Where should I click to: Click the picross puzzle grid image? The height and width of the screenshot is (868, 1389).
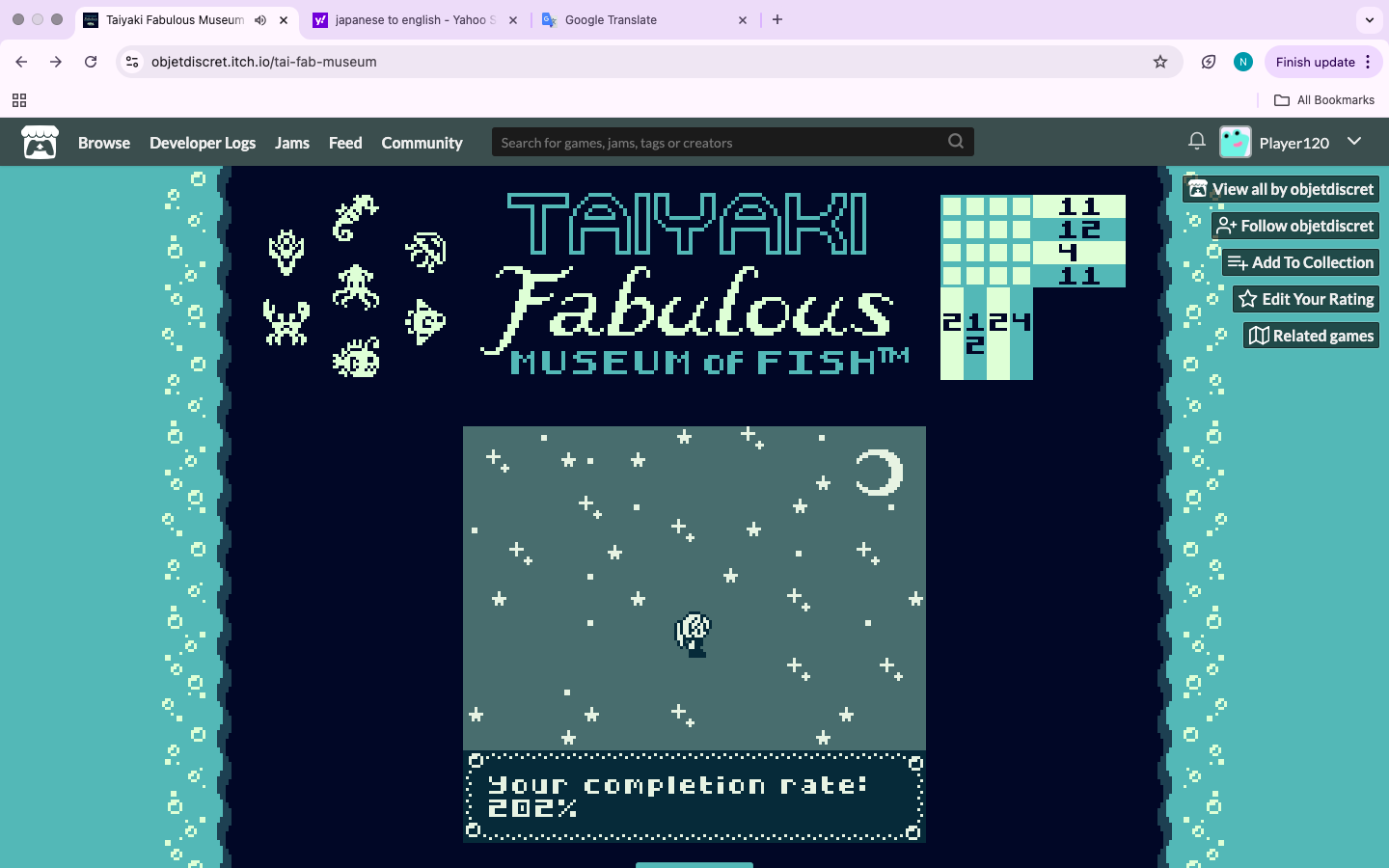click(x=1033, y=287)
